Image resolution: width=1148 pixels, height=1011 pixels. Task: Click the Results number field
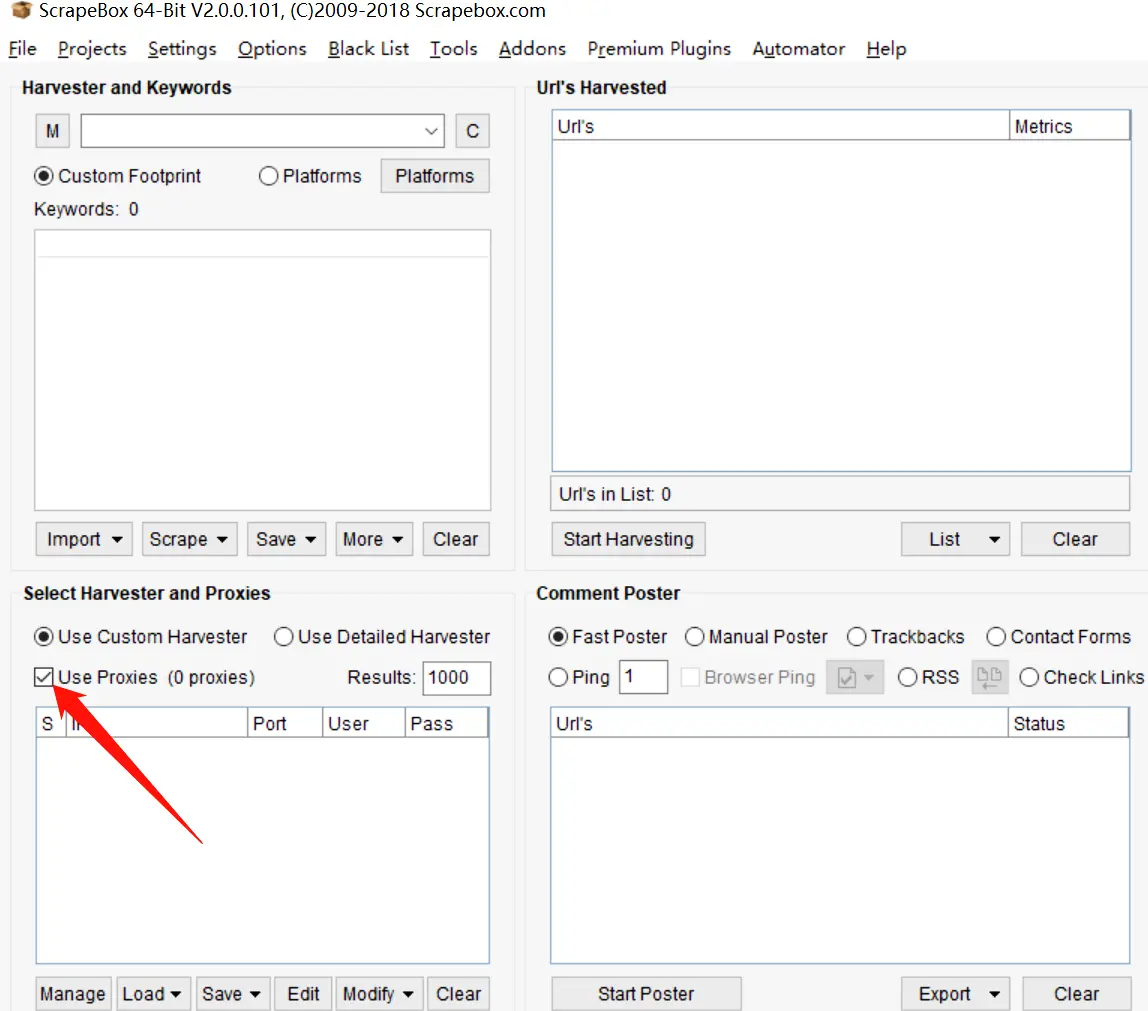point(456,678)
